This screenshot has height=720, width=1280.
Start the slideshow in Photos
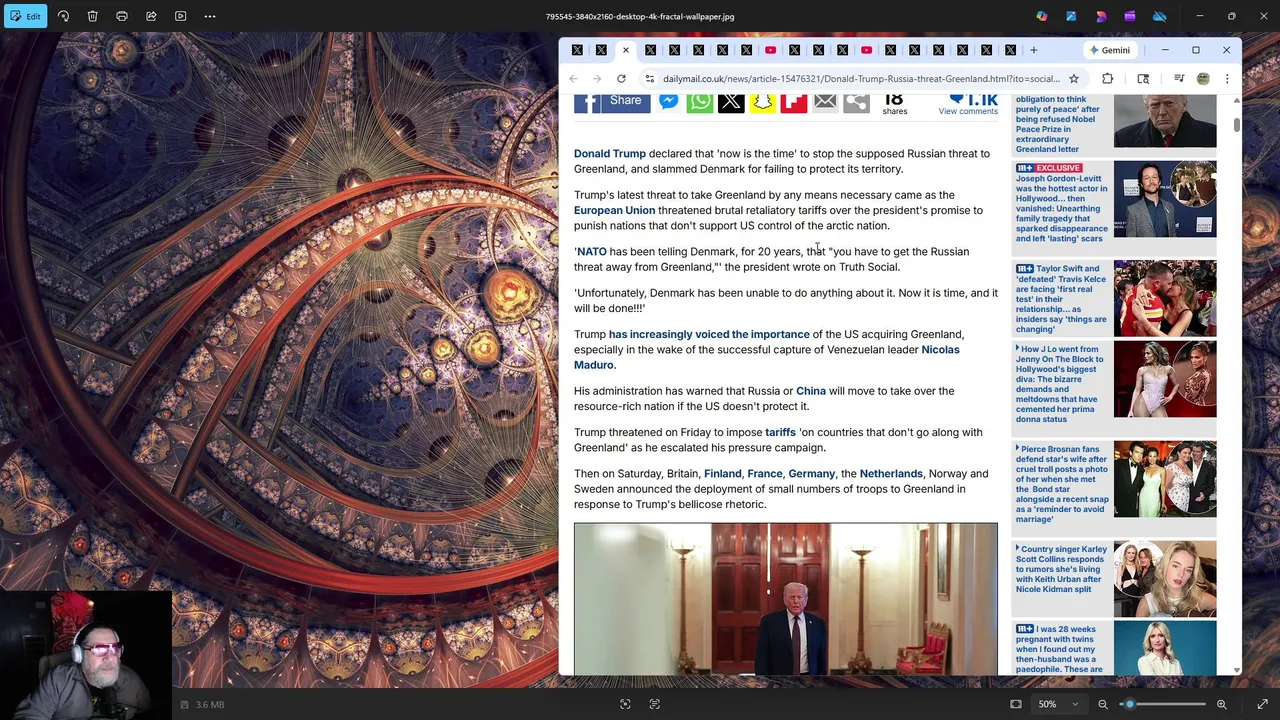tap(181, 16)
